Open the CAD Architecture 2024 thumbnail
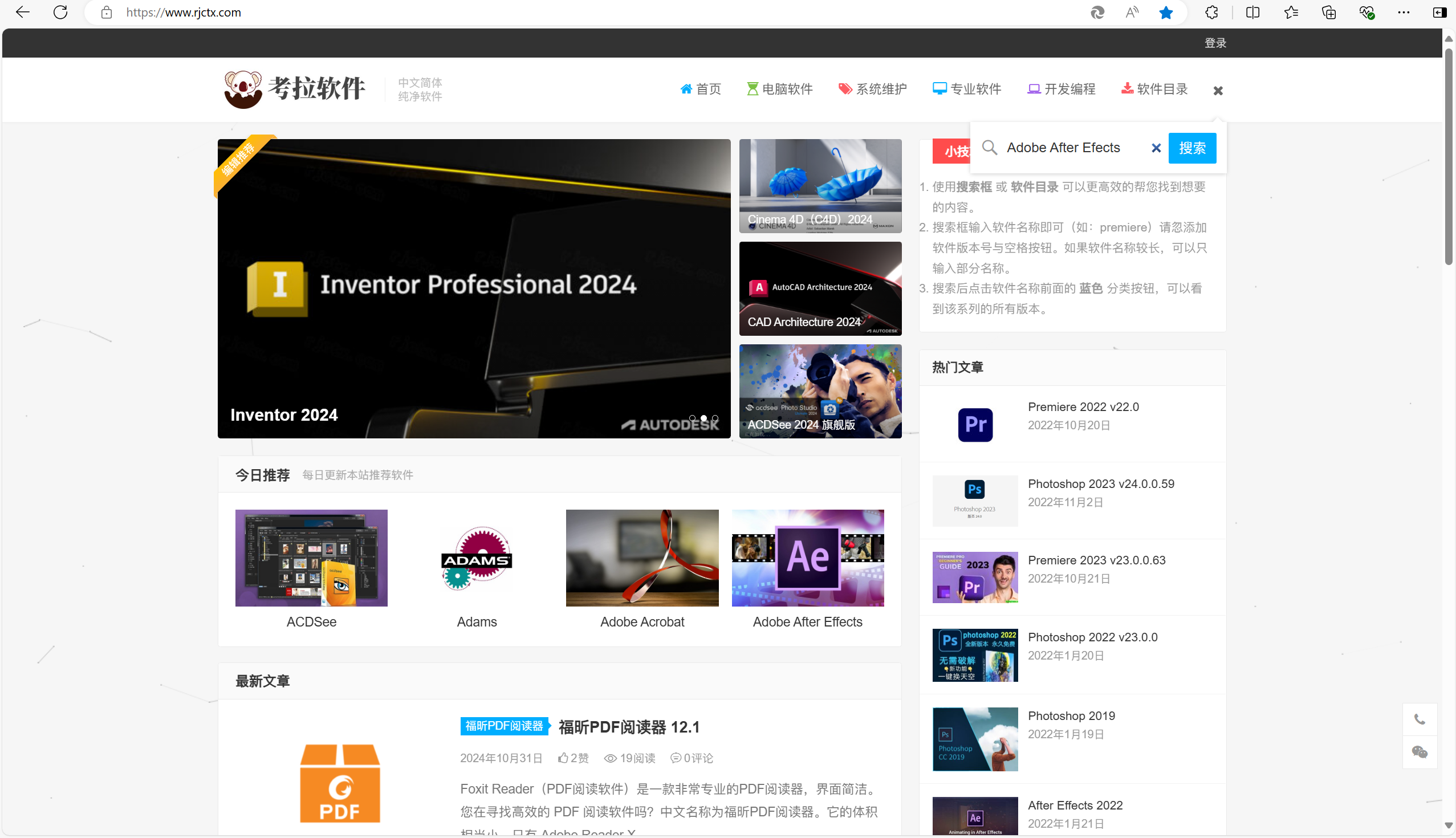 click(x=820, y=288)
